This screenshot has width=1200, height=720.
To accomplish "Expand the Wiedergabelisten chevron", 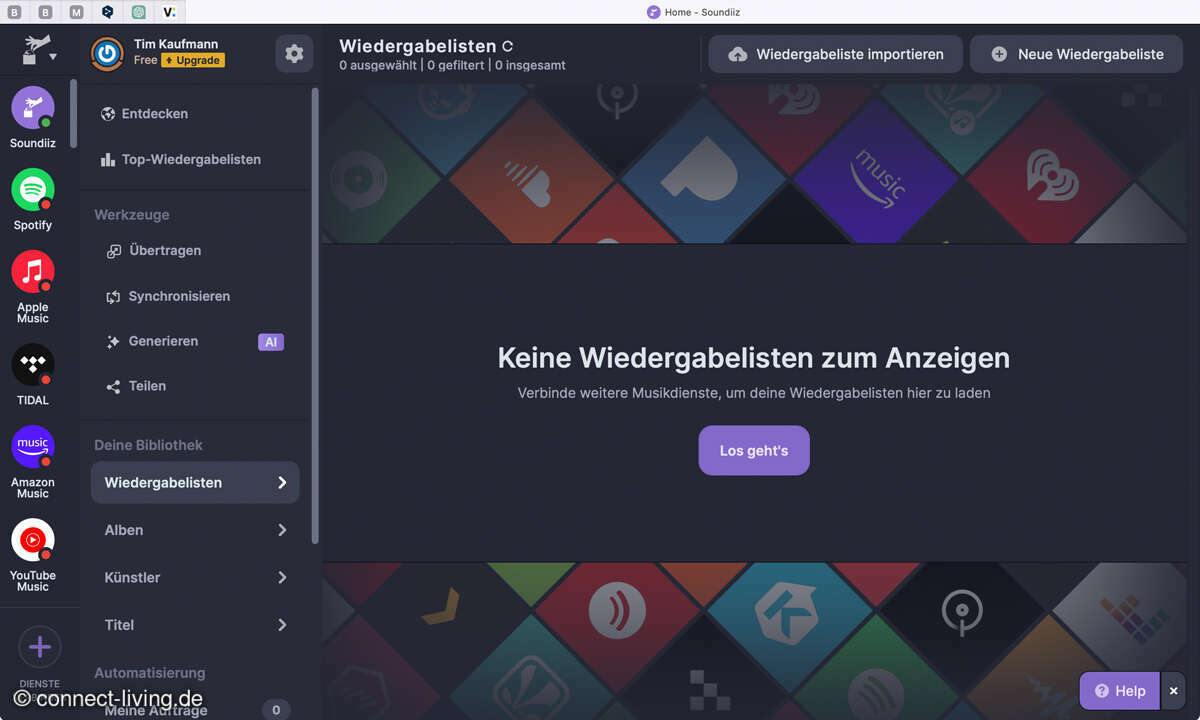I will [282, 483].
